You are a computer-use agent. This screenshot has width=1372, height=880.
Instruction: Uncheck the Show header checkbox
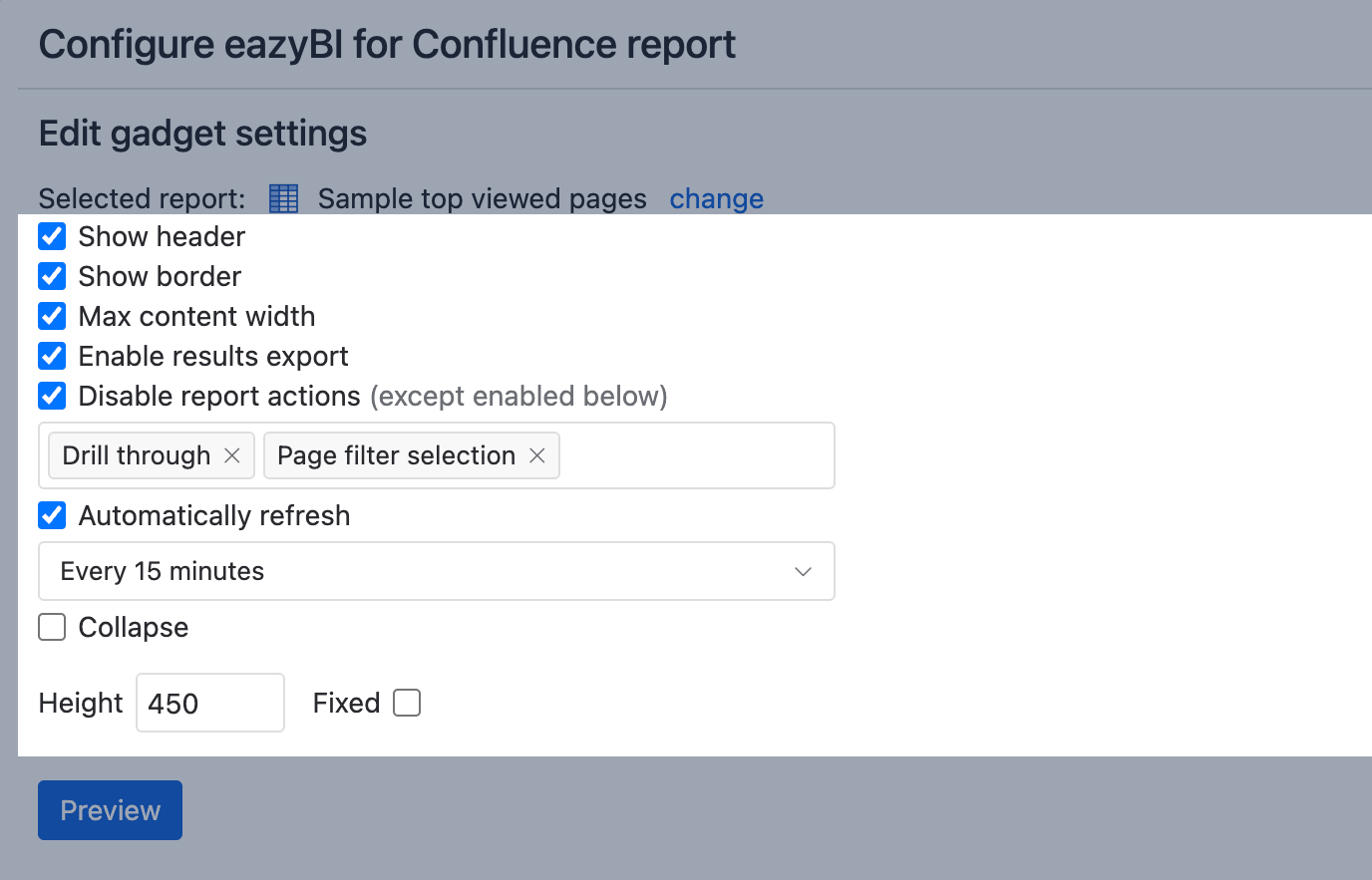coord(52,236)
